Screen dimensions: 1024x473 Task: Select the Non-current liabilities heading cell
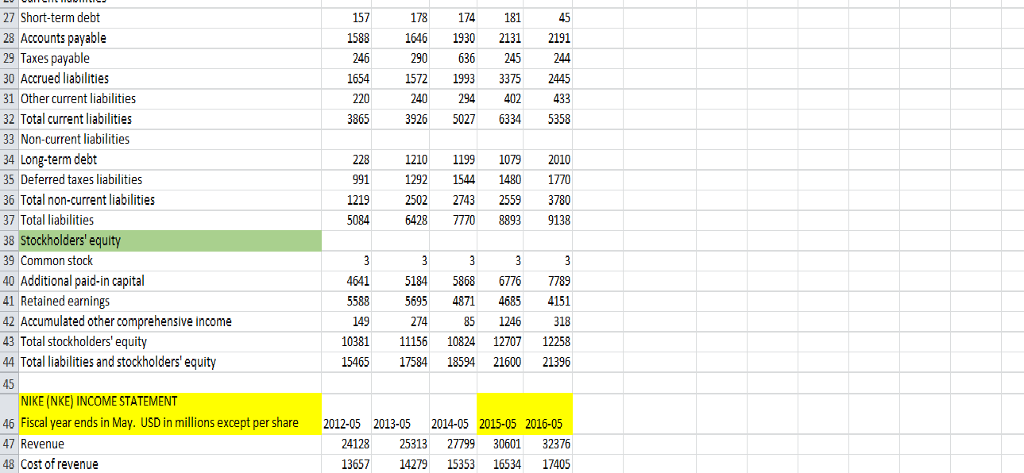pyautogui.click(x=170, y=139)
